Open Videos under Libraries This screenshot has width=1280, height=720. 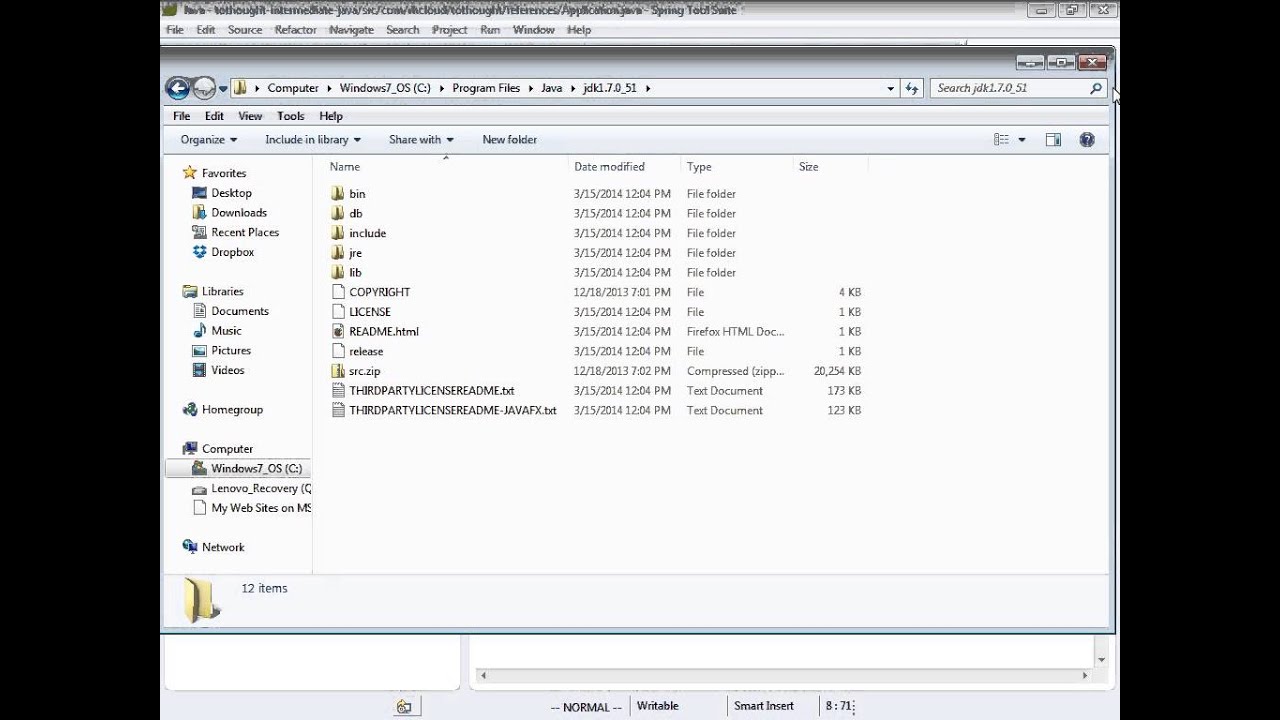click(228, 370)
